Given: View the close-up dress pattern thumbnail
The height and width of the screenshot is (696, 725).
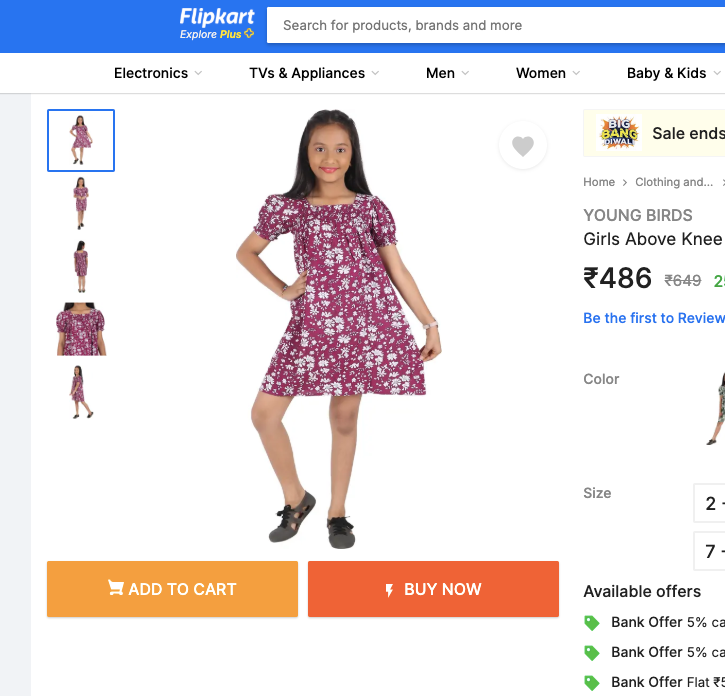Looking at the screenshot, I should 81,329.
